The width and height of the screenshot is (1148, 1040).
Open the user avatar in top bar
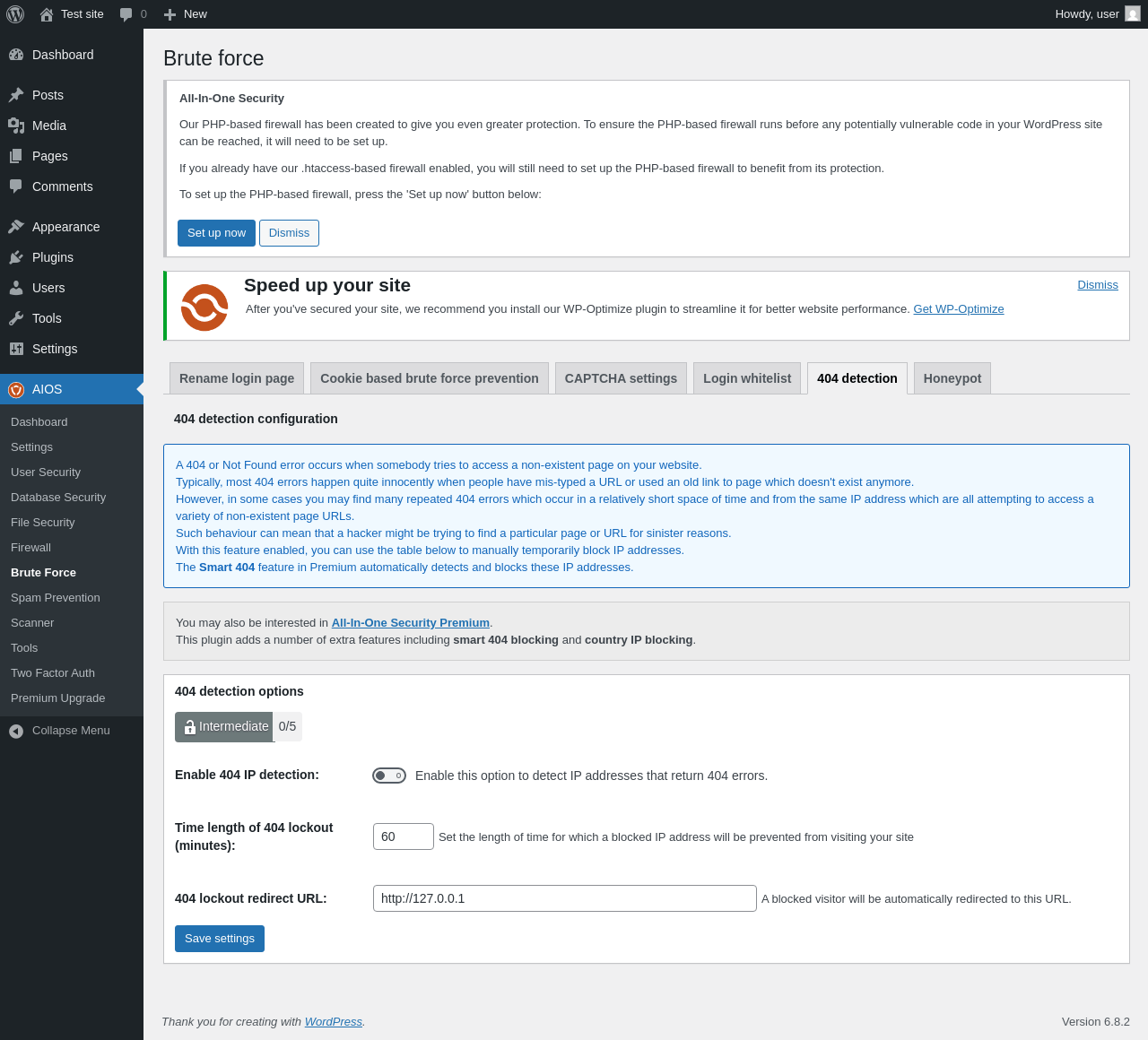[x=1133, y=13]
